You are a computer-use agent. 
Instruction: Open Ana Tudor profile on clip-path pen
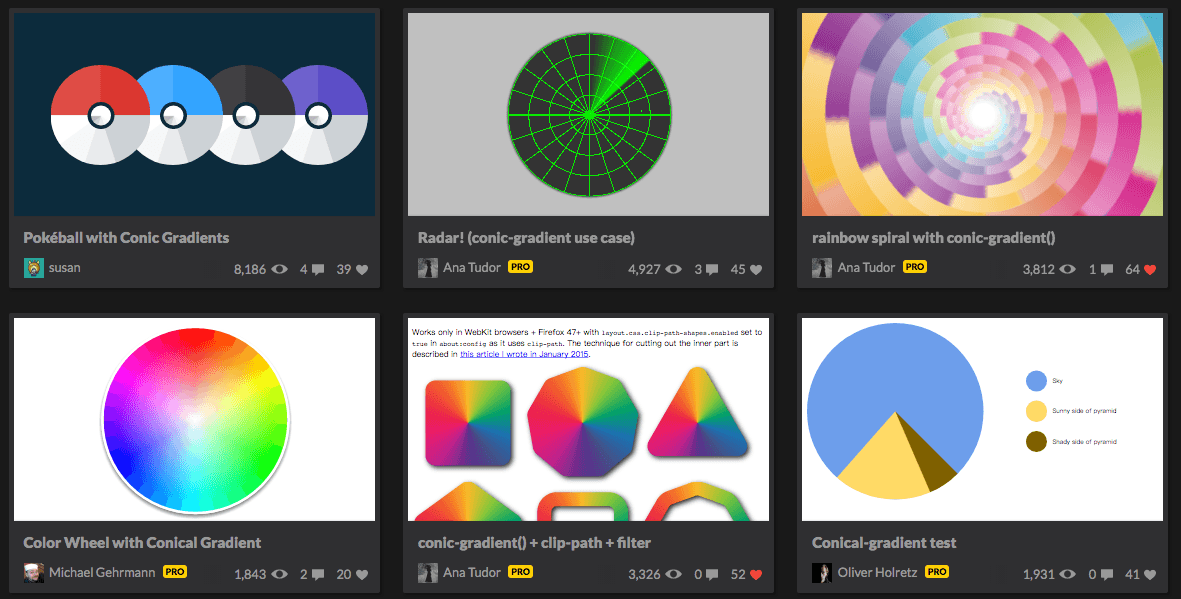471,573
